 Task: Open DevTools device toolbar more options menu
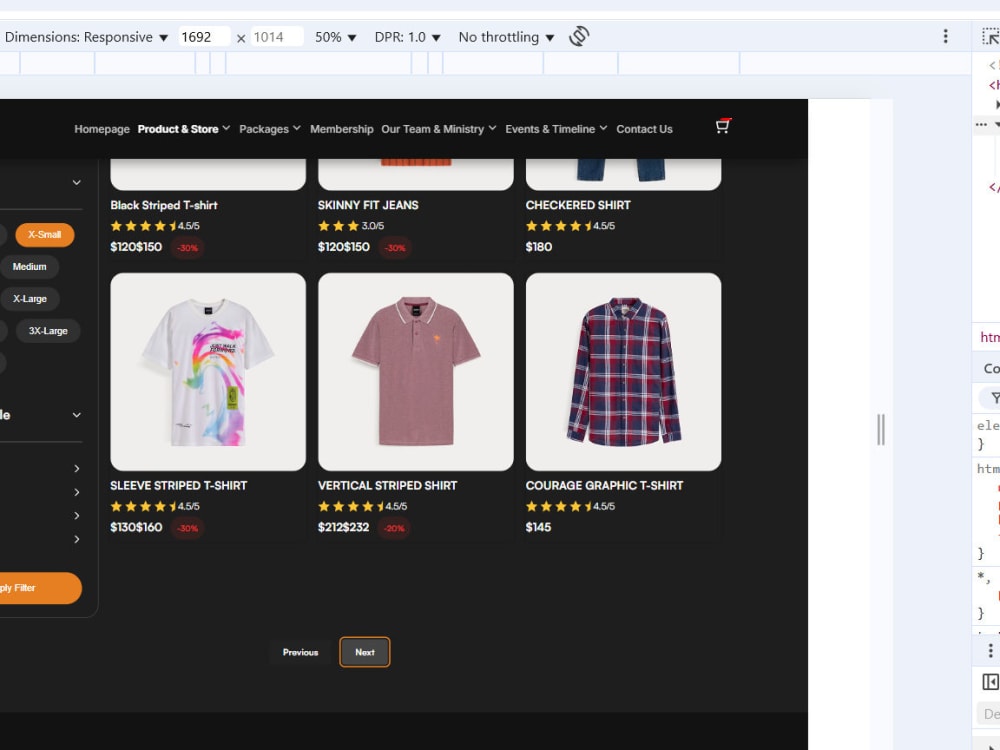pos(945,36)
